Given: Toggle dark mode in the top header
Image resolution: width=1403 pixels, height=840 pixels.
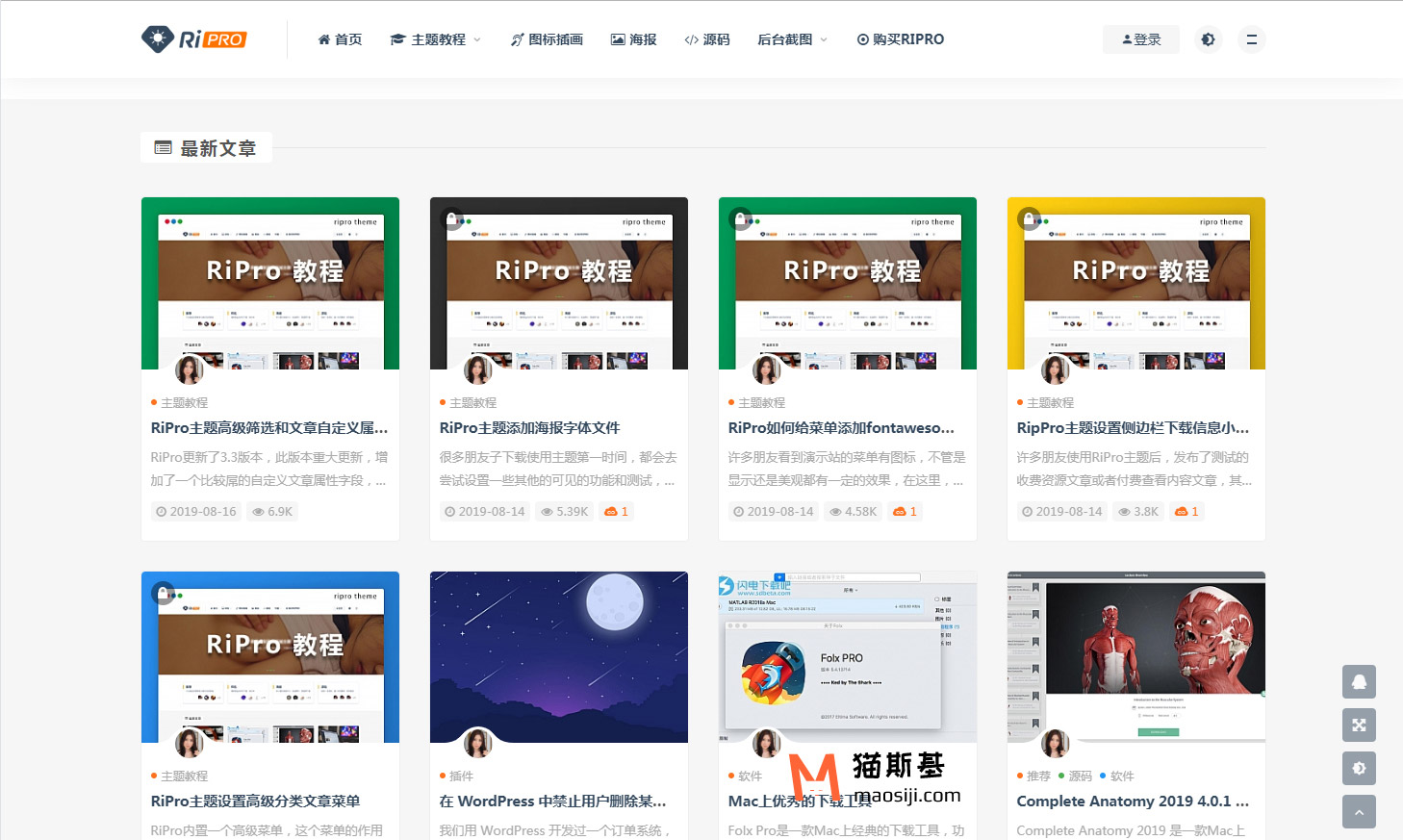Looking at the screenshot, I should click(x=1208, y=39).
